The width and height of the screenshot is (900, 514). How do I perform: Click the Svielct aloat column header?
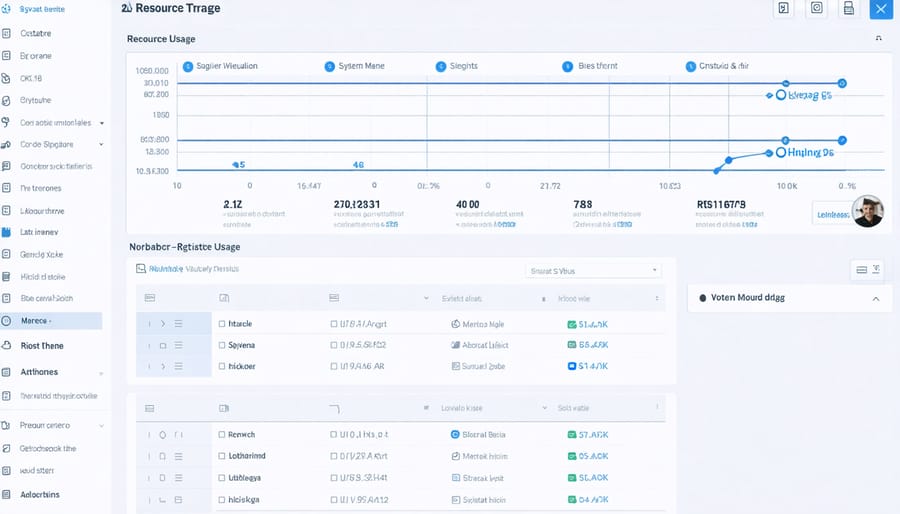[x=461, y=298]
